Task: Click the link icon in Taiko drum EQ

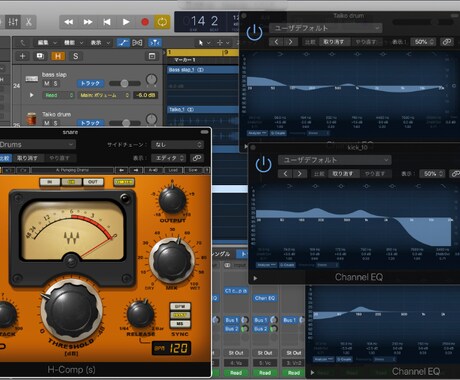Action: tap(447, 42)
